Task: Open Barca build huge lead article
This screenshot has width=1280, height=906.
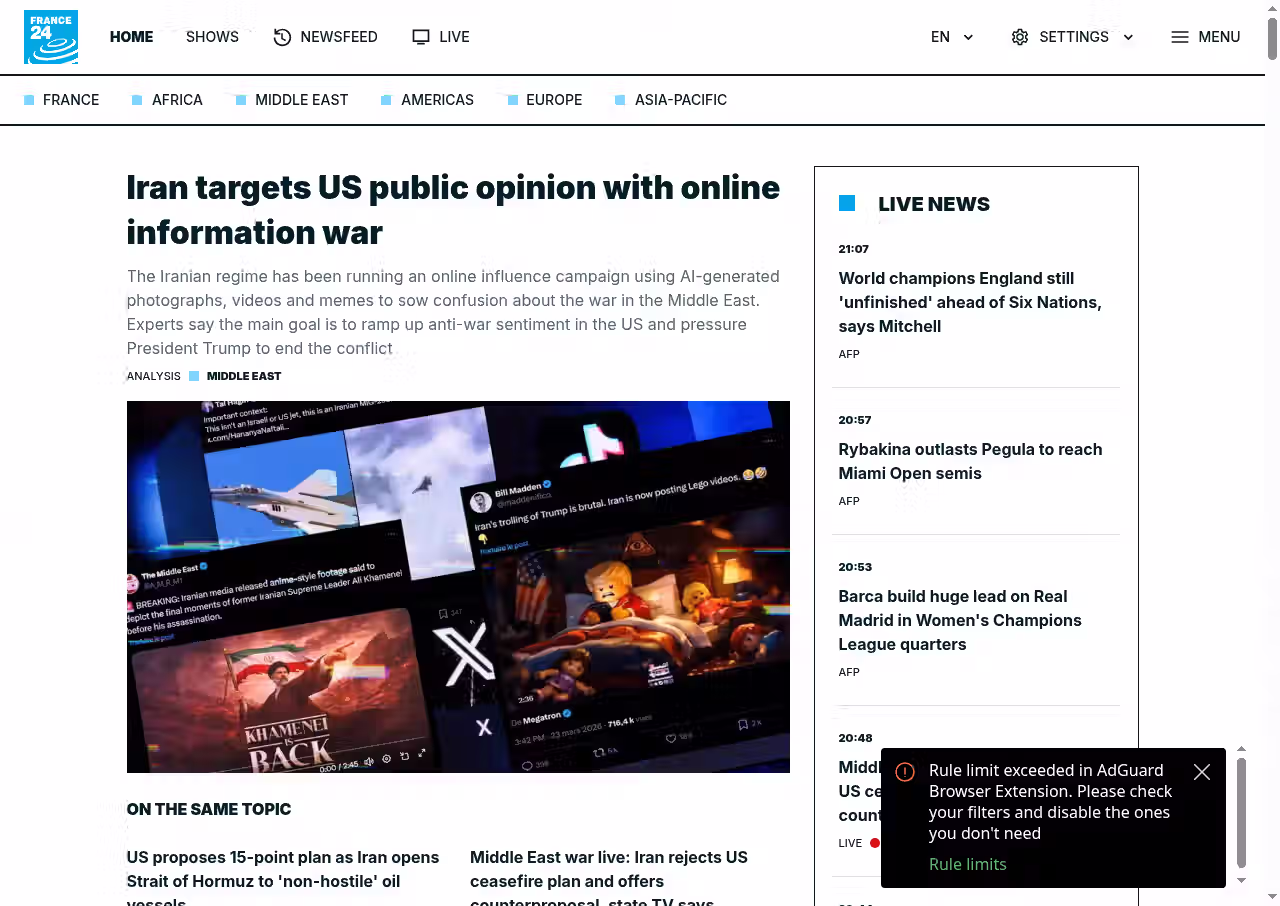Action: click(x=960, y=620)
